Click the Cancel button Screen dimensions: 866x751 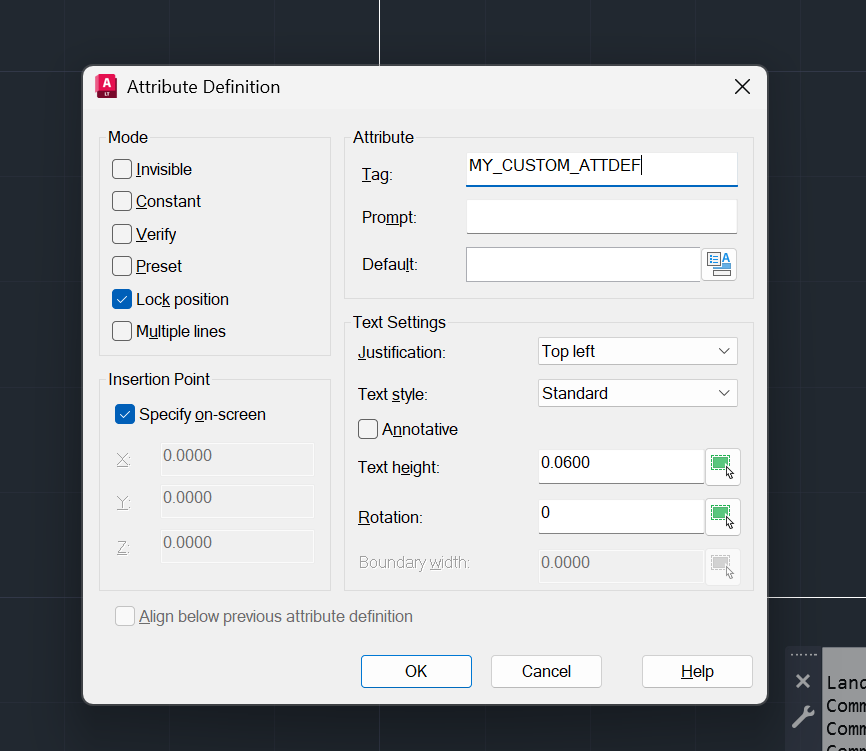[546, 671]
